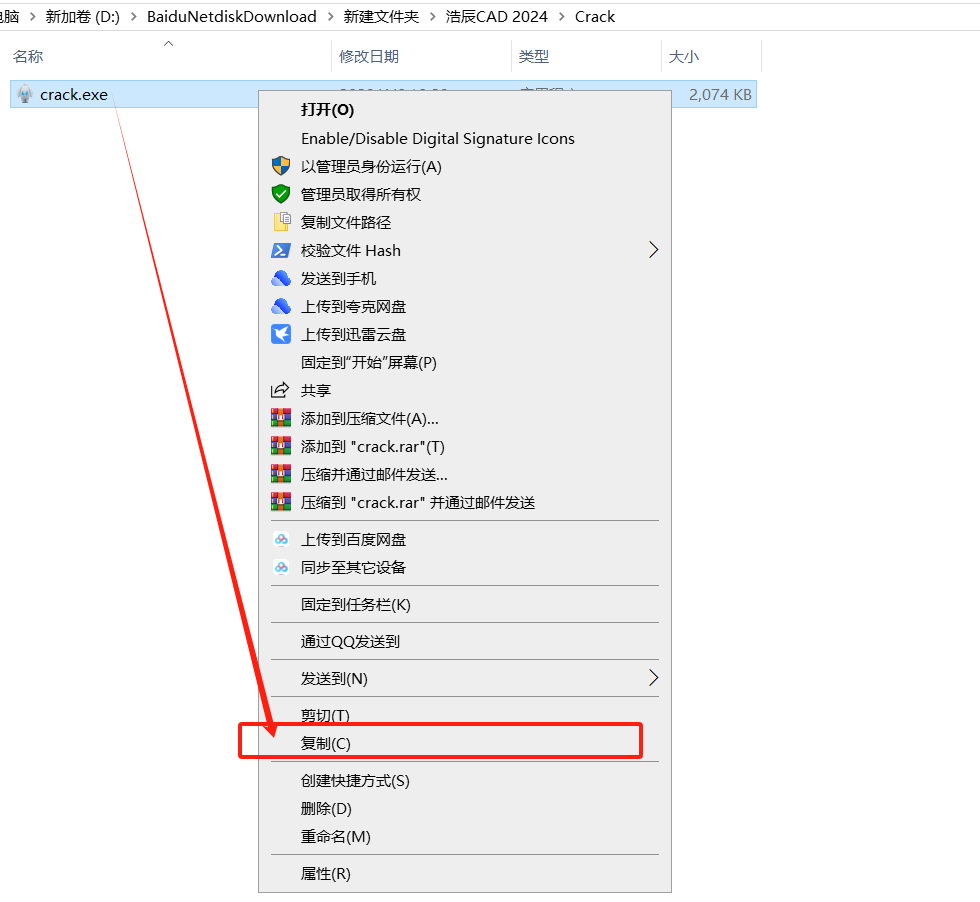Click the WinRAR icon beside 压缩并通过邮件发送...
This screenshot has height=902, width=980.
281,474
